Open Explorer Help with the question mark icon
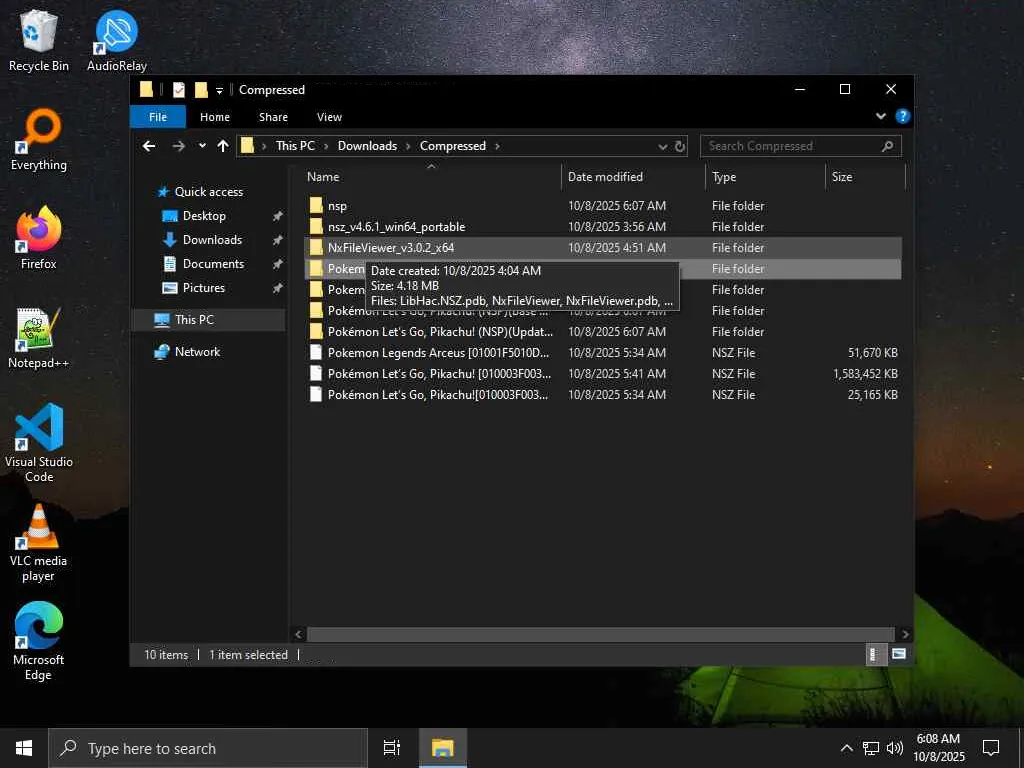The image size is (1024, 768). (903, 116)
